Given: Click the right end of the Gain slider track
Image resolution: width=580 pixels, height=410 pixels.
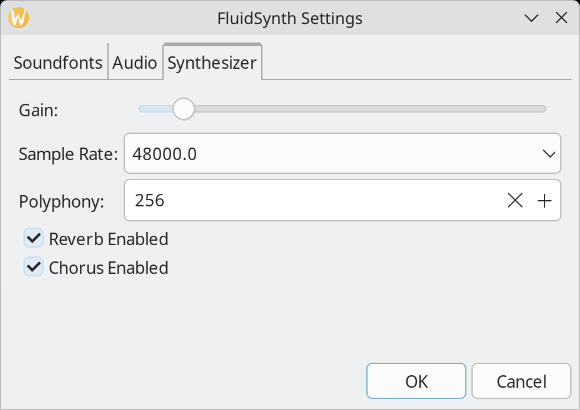Looking at the screenshot, I should pos(542,109).
